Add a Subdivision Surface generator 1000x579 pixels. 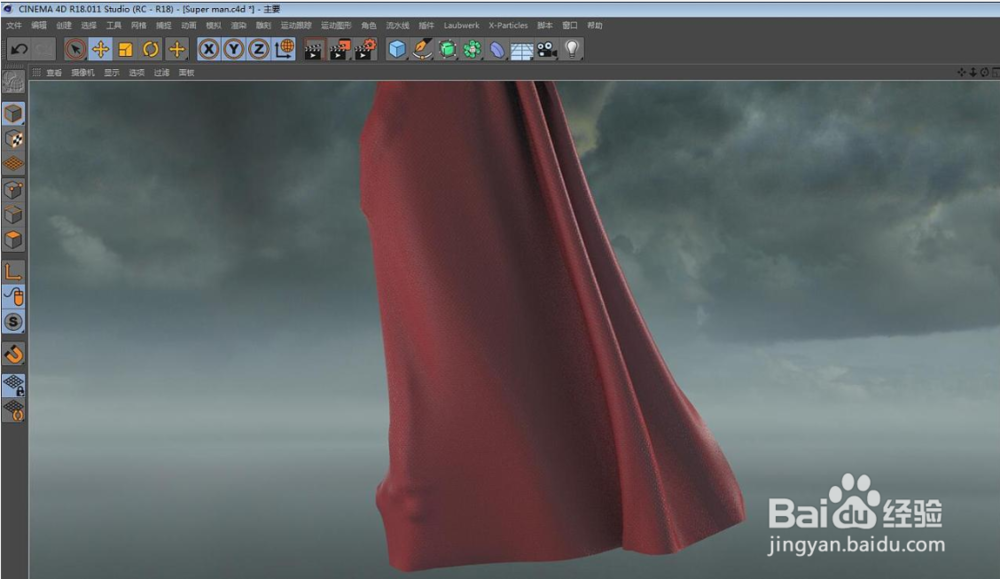(x=447, y=49)
